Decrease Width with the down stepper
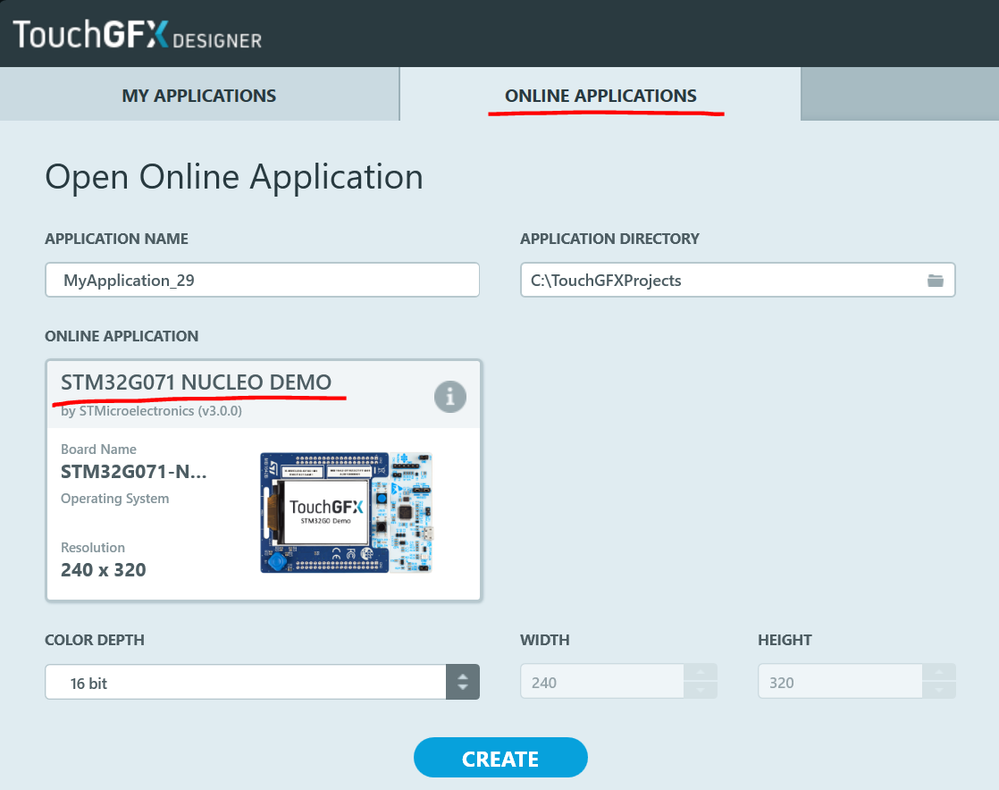999x790 pixels. (x=700, y=690)
